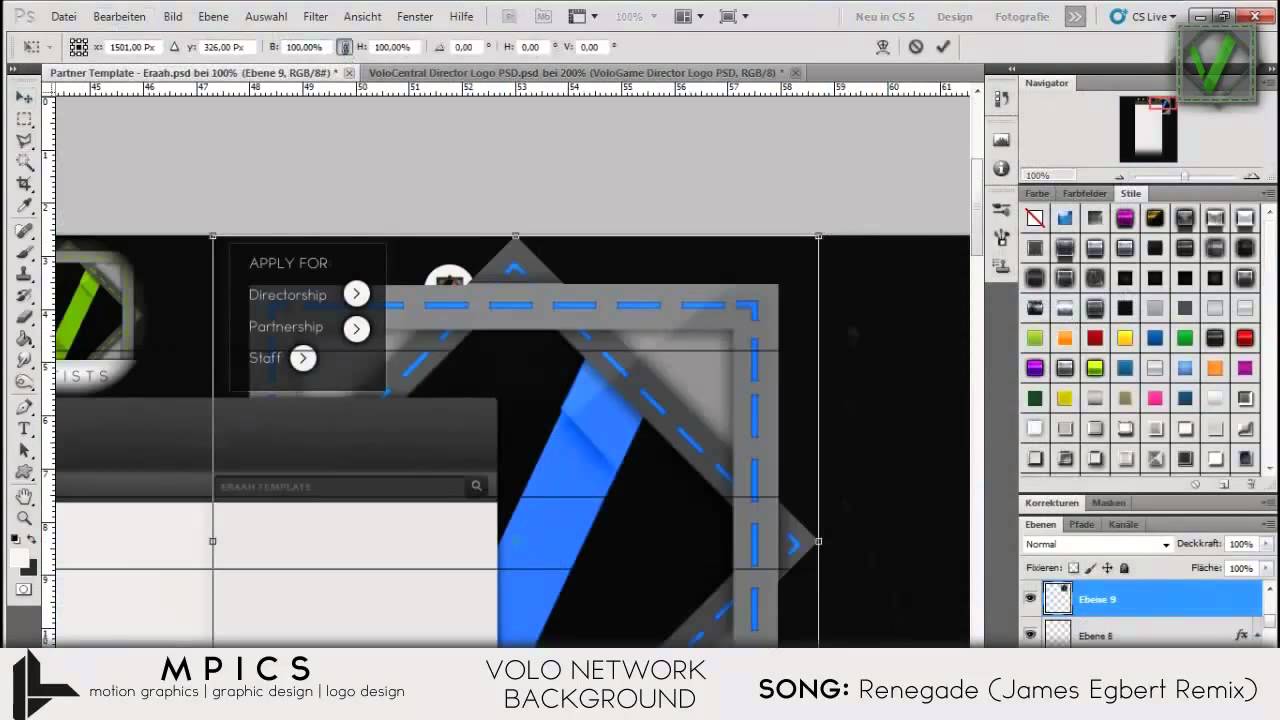Screen dimensions: 1280x720
Task: Select the Hand tool
Action: point(24,497)
